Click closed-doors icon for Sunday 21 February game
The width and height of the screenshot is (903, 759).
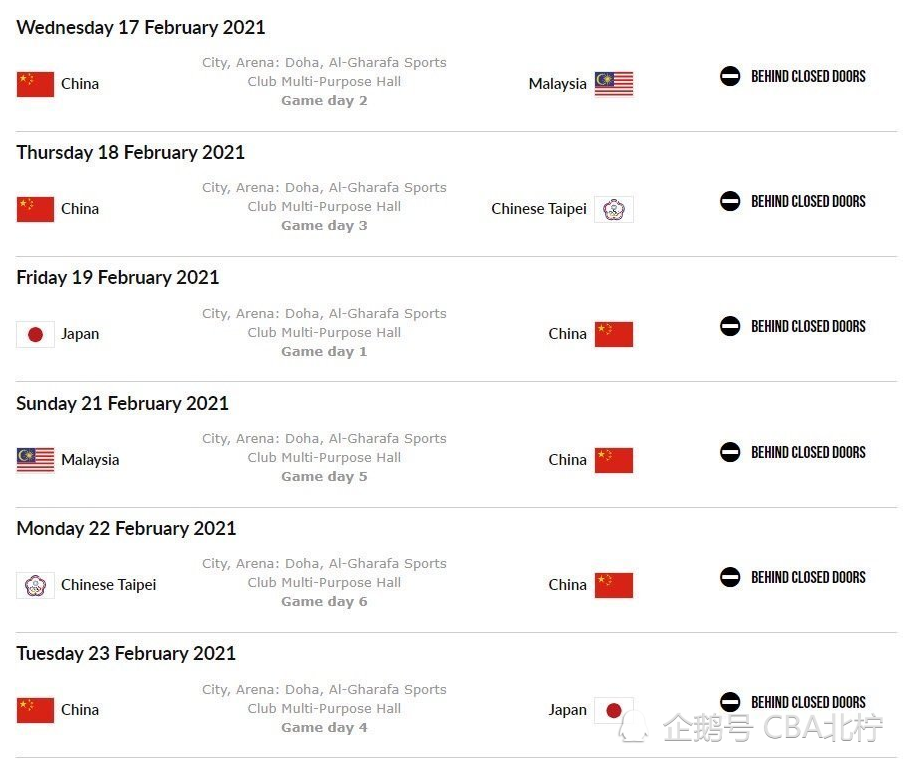click(730, 452)
